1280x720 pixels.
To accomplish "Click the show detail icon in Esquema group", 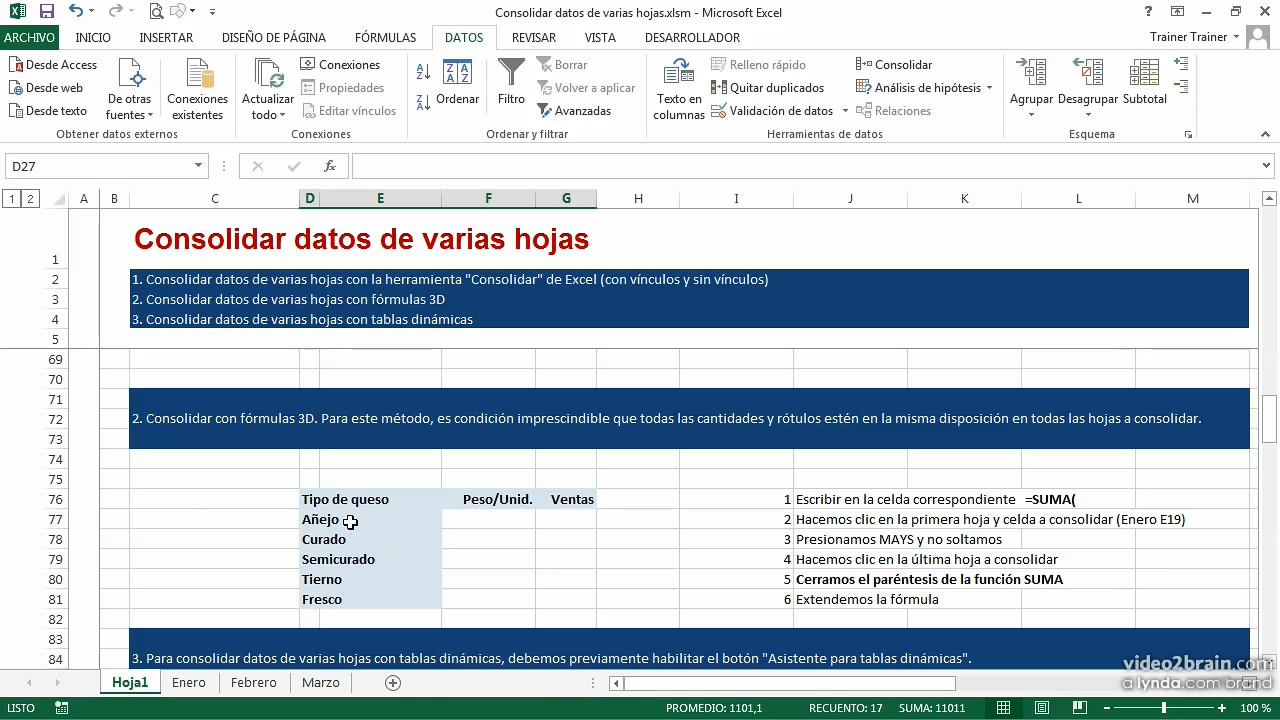I will tap(1181, 64).
